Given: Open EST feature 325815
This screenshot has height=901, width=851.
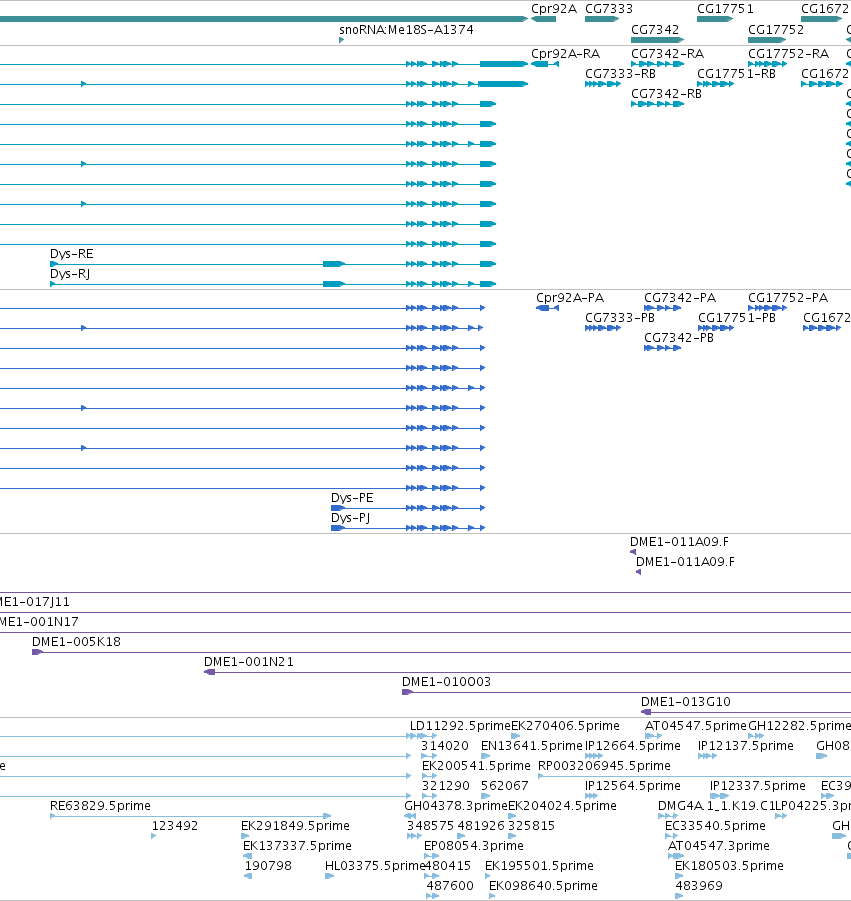Looking at the screenshot, I should (x=512, y=836).
